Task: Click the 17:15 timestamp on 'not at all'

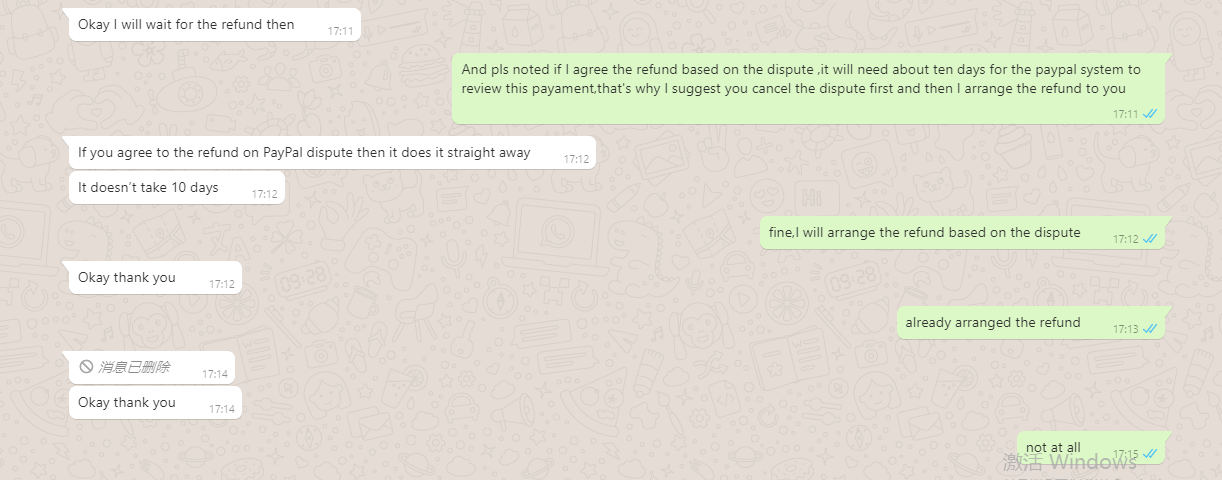Action: (1126, 454)
